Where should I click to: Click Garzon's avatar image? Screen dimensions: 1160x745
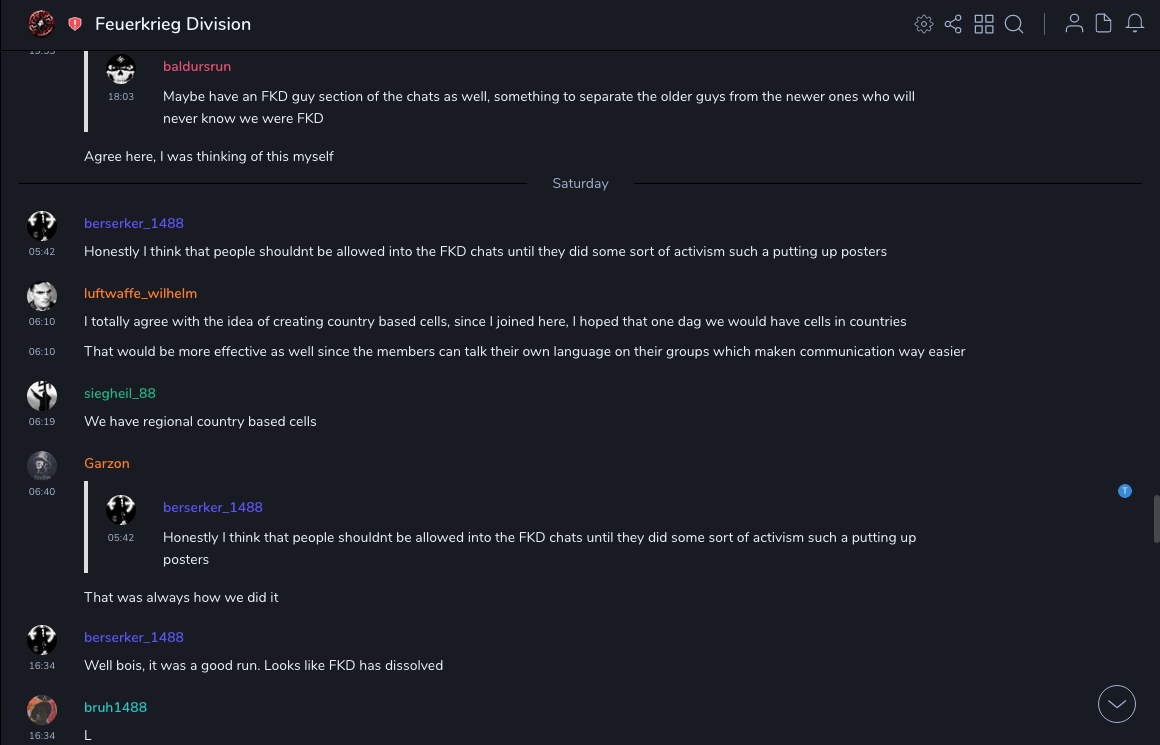(x=42, y=466)
